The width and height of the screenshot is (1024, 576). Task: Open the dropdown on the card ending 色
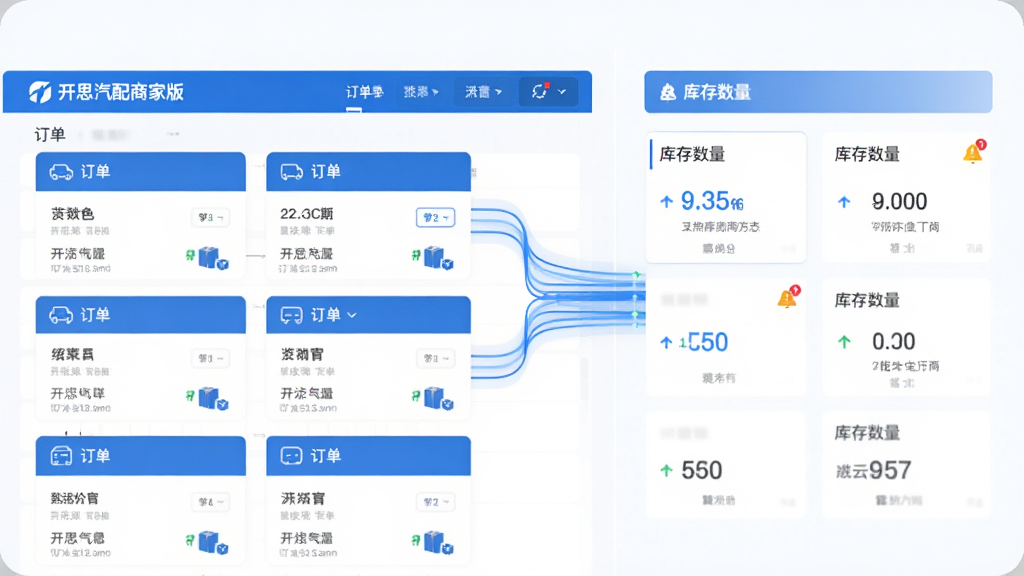tap(210, 217)
